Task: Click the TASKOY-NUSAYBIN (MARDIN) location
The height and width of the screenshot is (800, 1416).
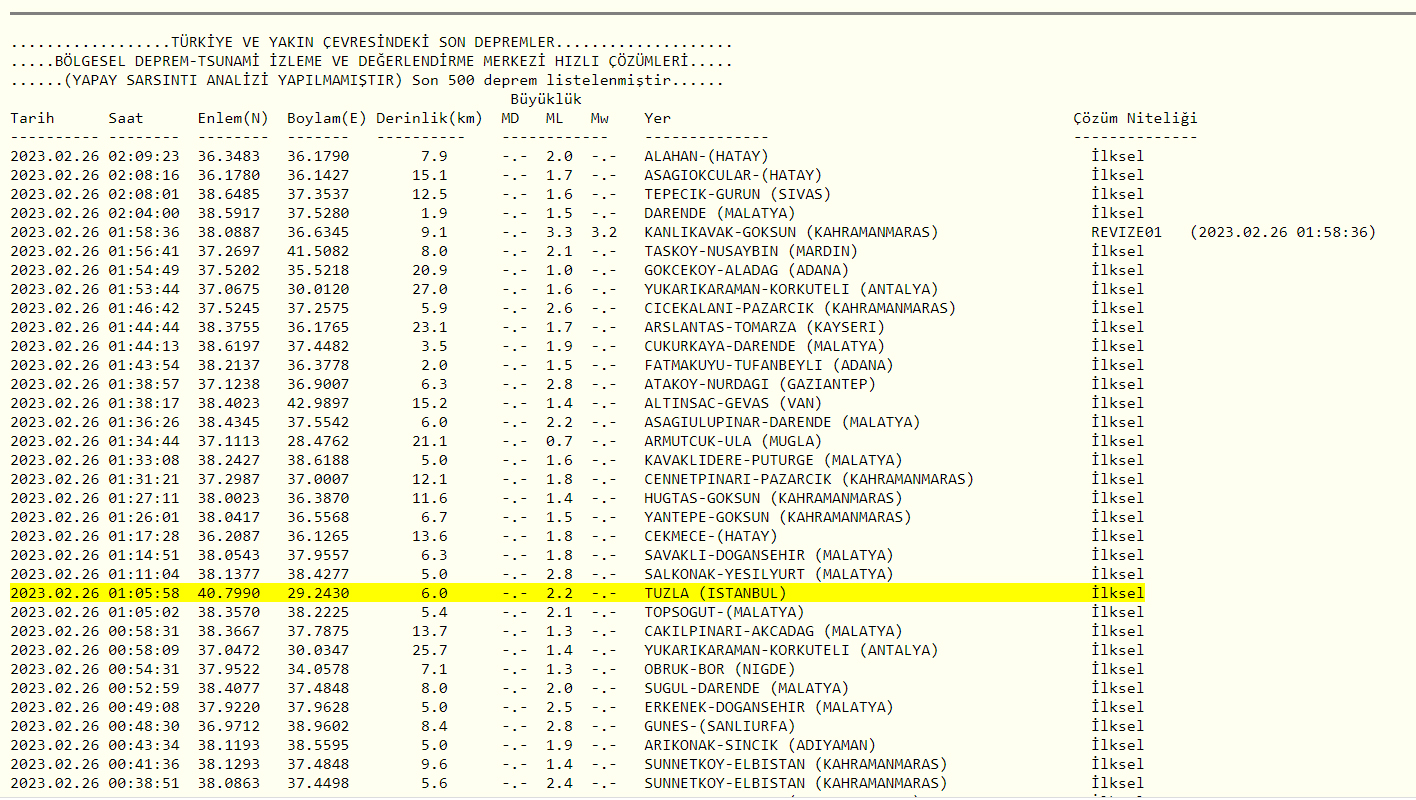Action: (x=751, y=251)
